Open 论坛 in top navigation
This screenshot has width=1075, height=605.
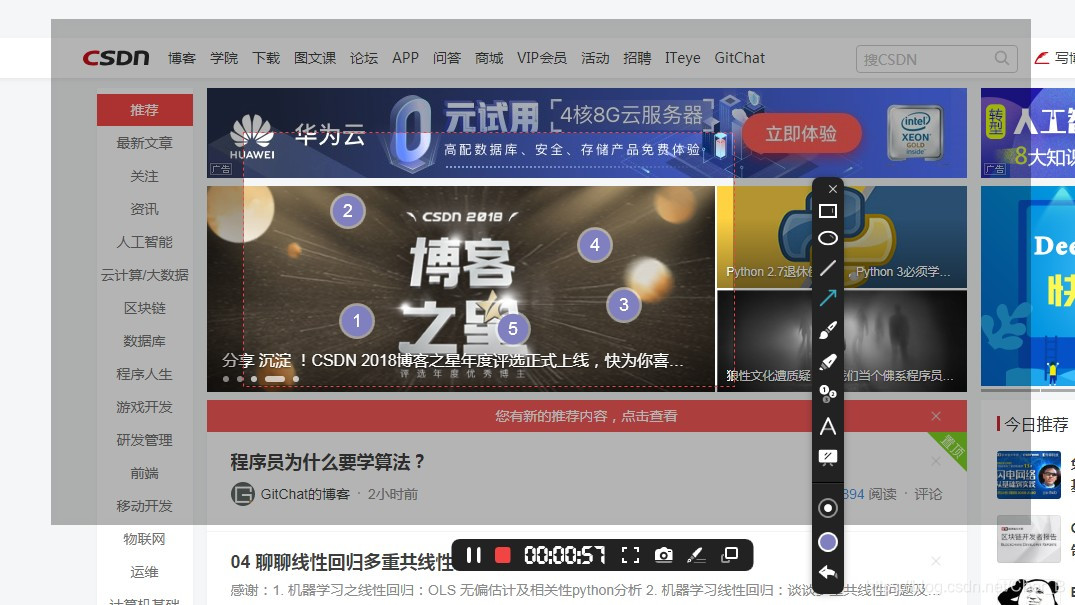point(364,58)
